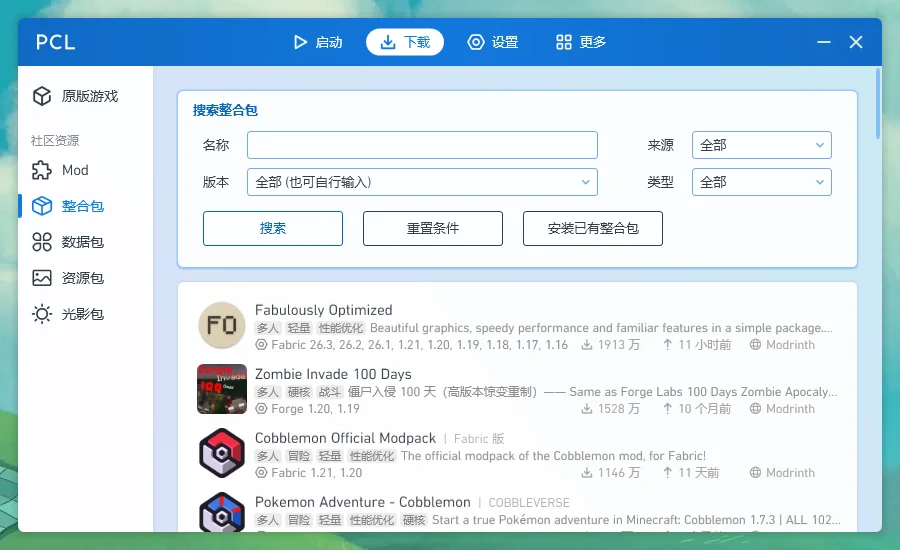
Task: Click the Zombie Invade 100 Days thumbnail
Action: point(222,389)
